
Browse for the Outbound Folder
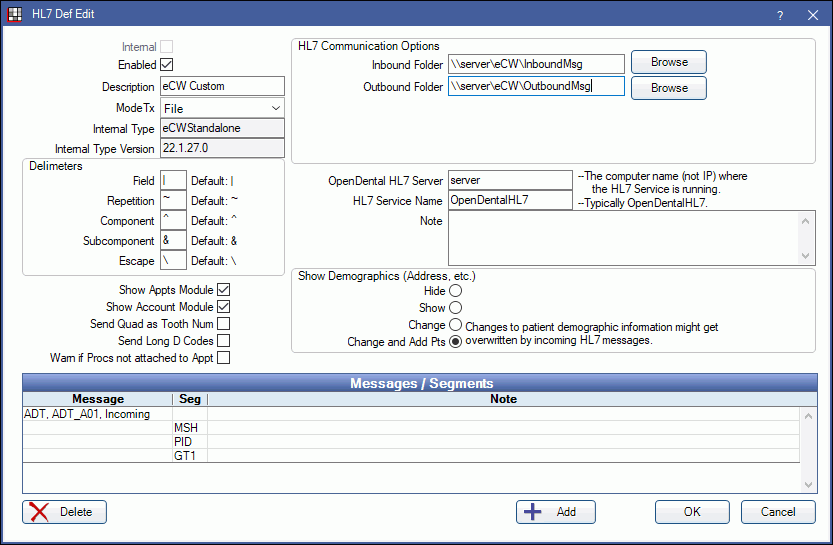coord(668,88)
